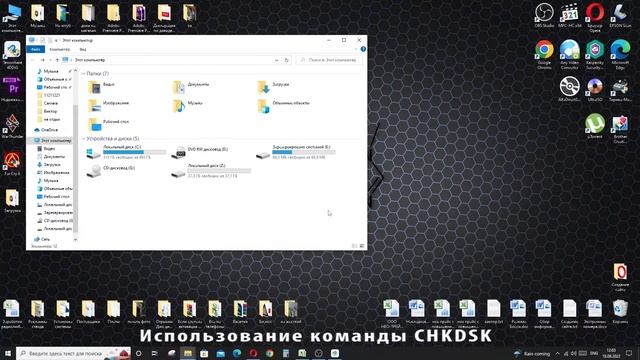Open UltraISO desktop shortcut

click(595, 89)
